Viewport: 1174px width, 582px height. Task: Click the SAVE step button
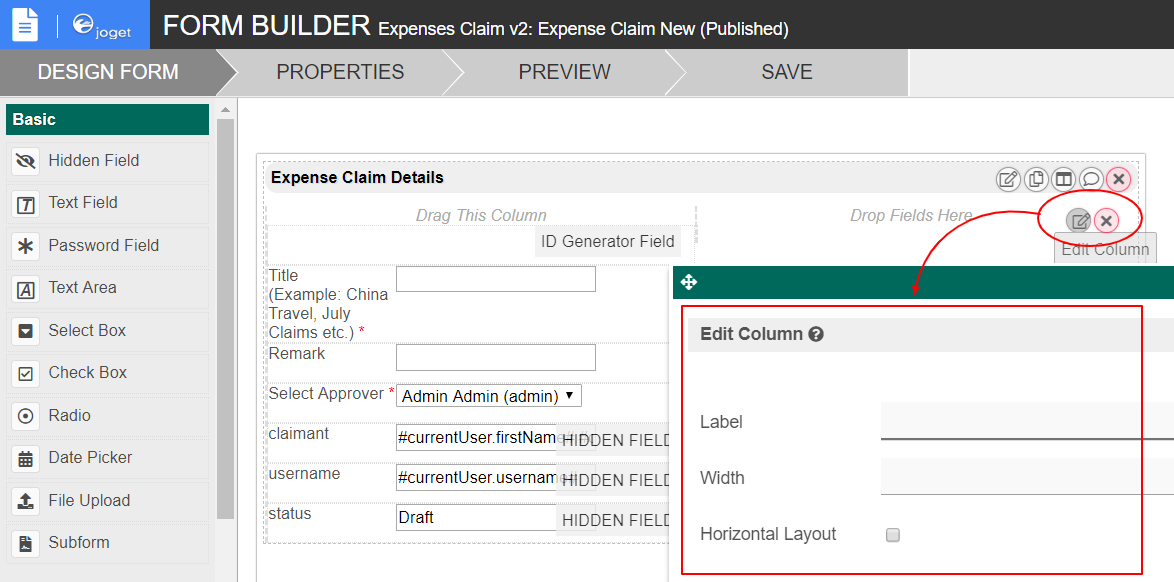point(787,72)
